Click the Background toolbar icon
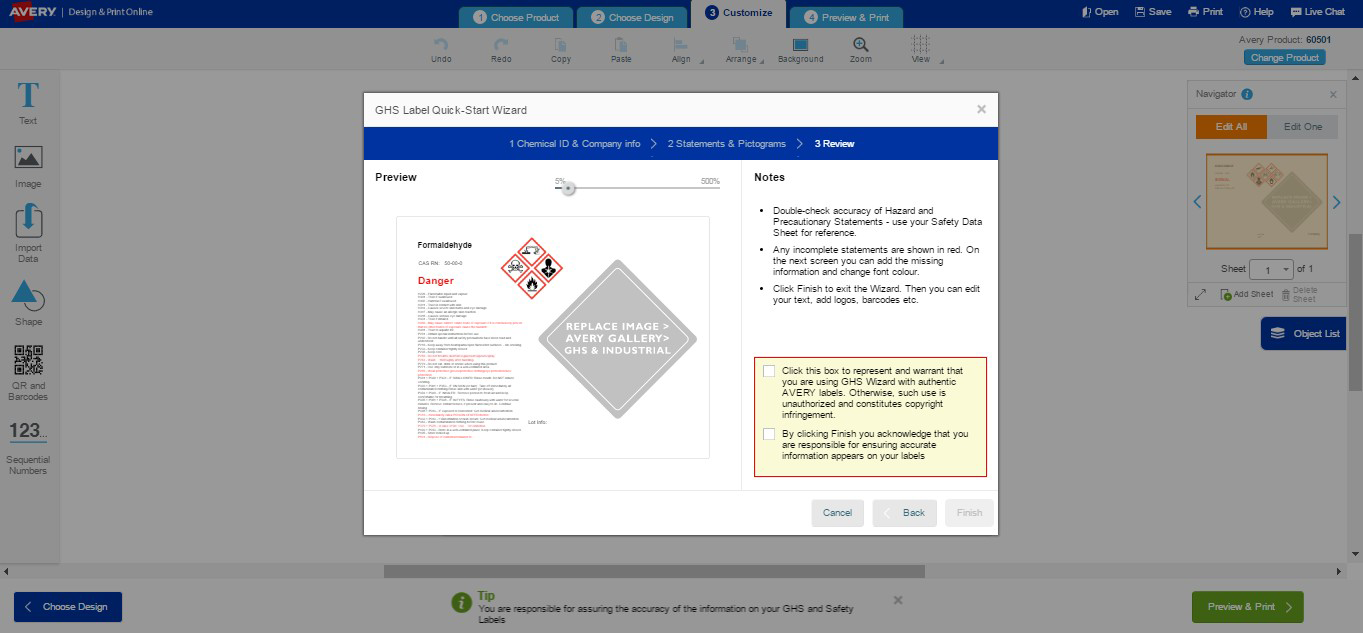 [x=800, y=50]
